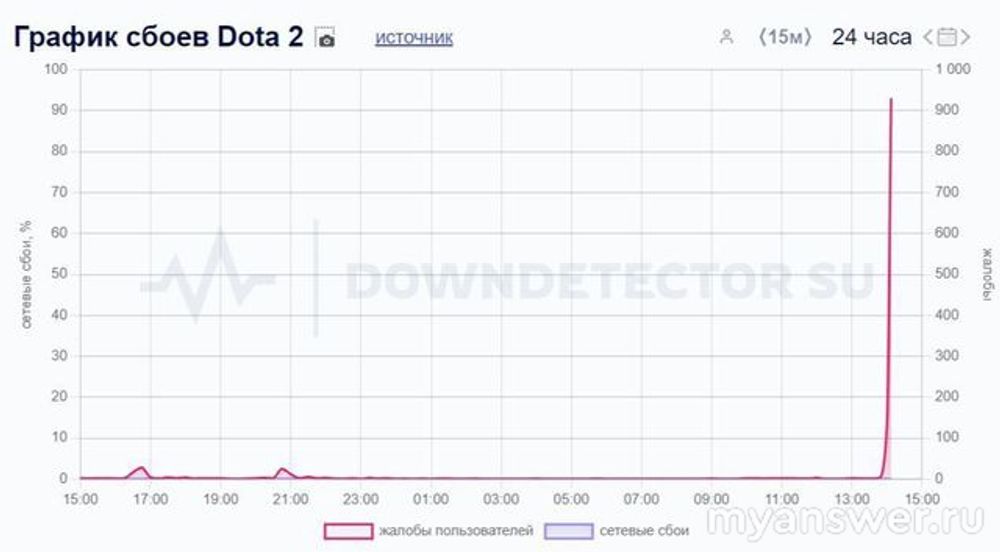Open the 'источник' source link
Viewport: 1000px width, 552px height.
[414, 38]
